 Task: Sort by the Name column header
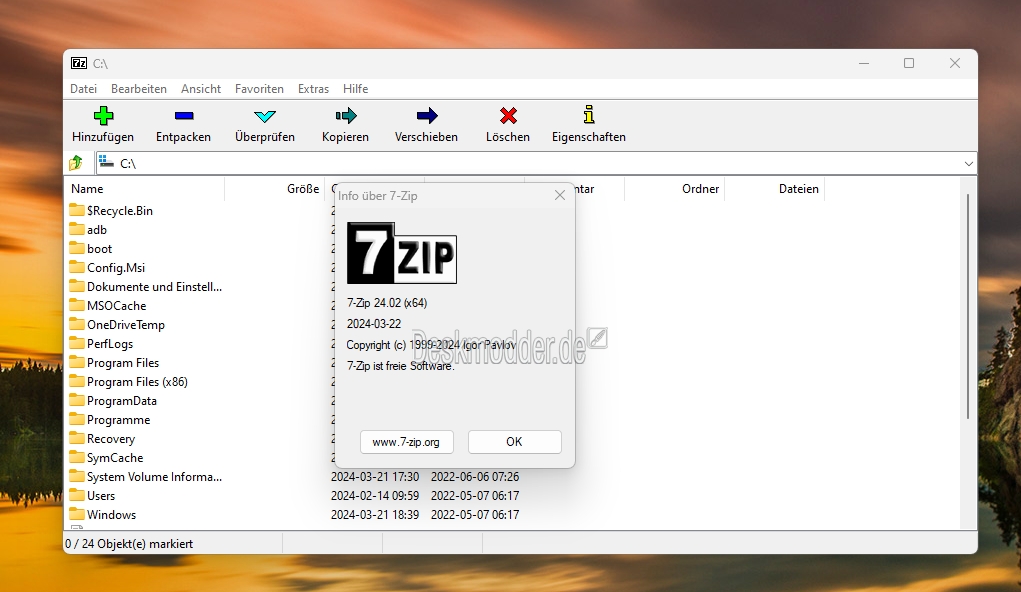coord(145,189)
